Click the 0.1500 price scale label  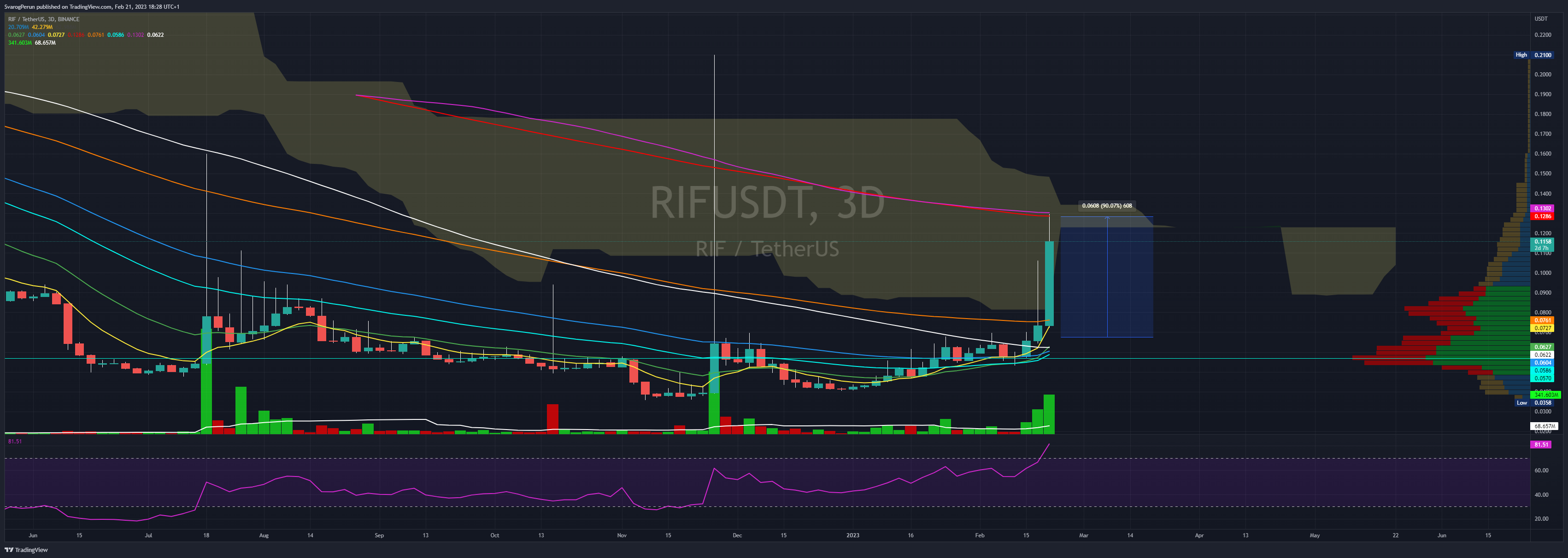click(1543, 174)
